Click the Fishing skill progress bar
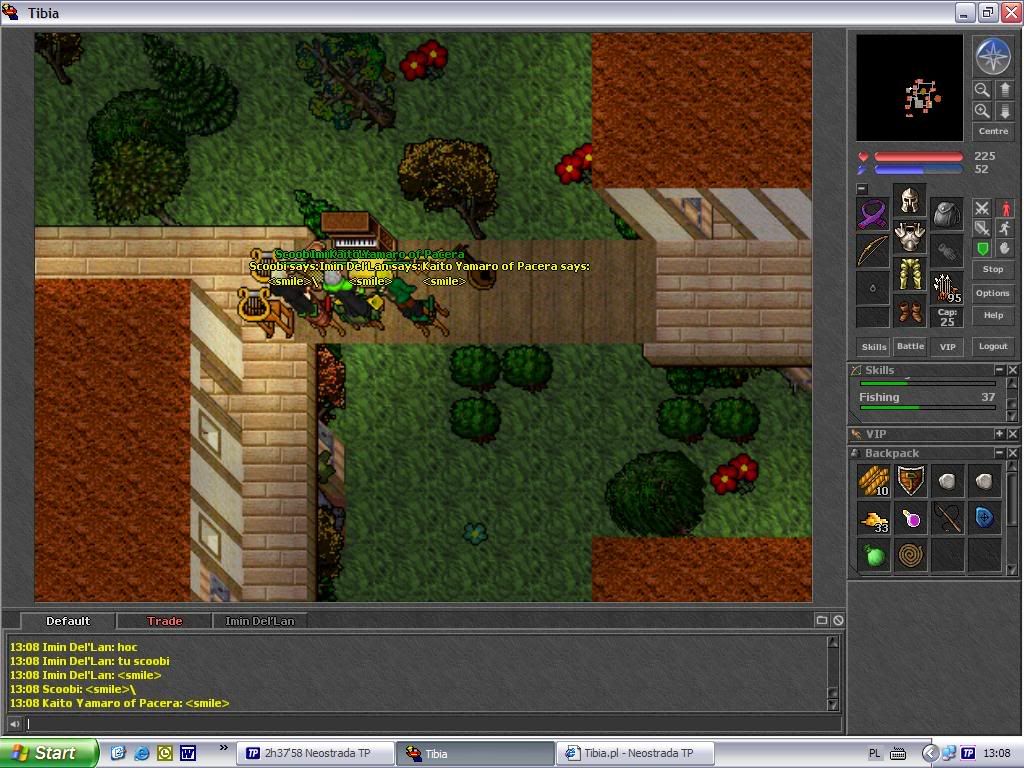Viewport: 1024px width, 768px height. [x=927, y=408]
